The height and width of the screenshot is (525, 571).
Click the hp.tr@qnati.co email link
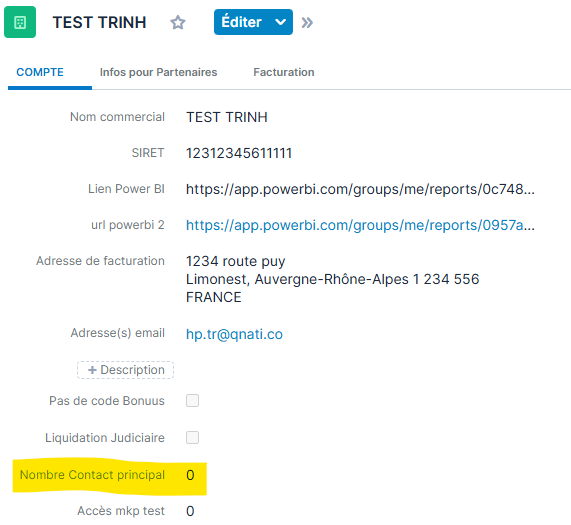point(234,334)
